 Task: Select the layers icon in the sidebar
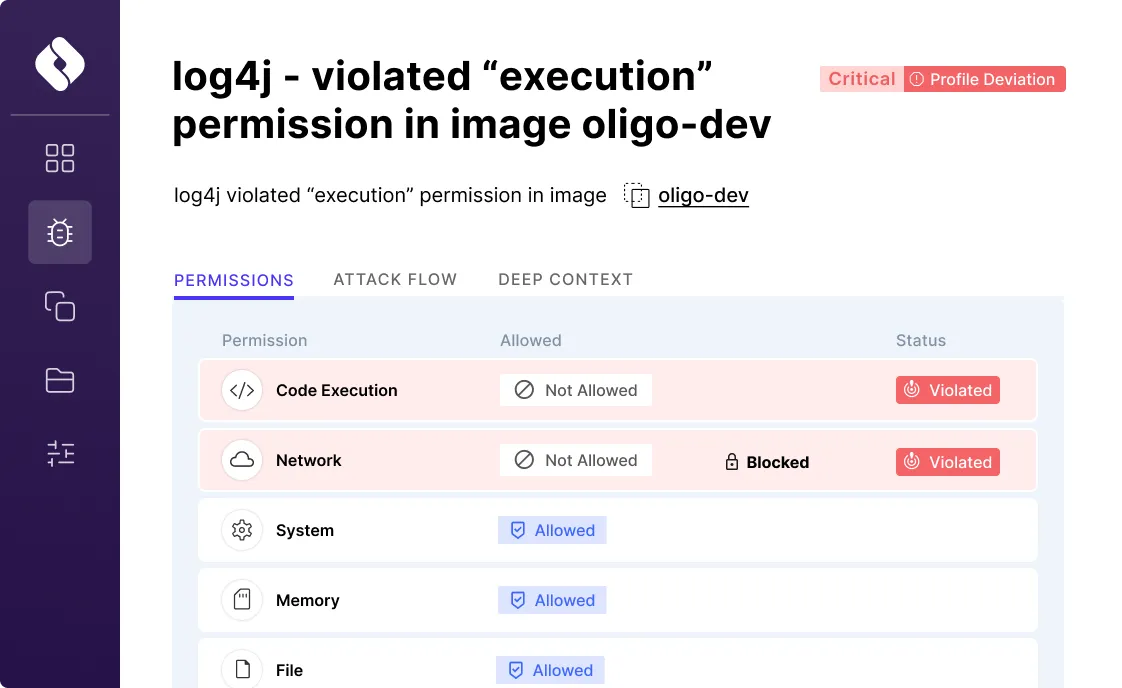pyautogui.click(x=60, y=306)
